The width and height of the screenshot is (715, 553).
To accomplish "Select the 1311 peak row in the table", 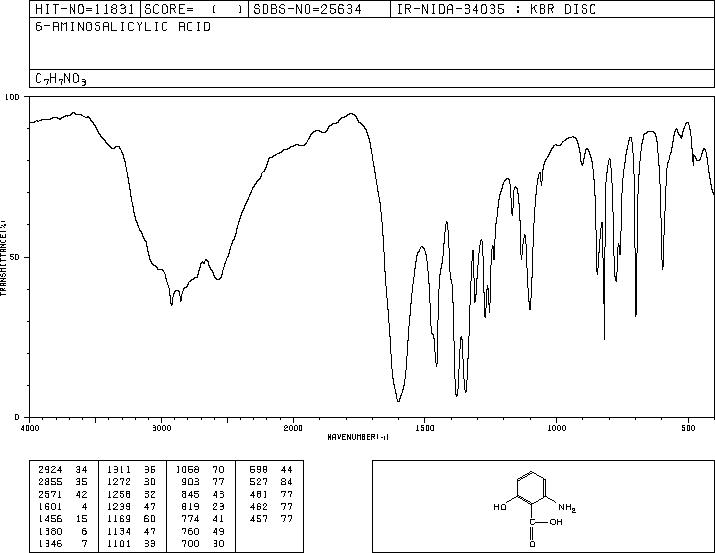I will pos(131,470).
